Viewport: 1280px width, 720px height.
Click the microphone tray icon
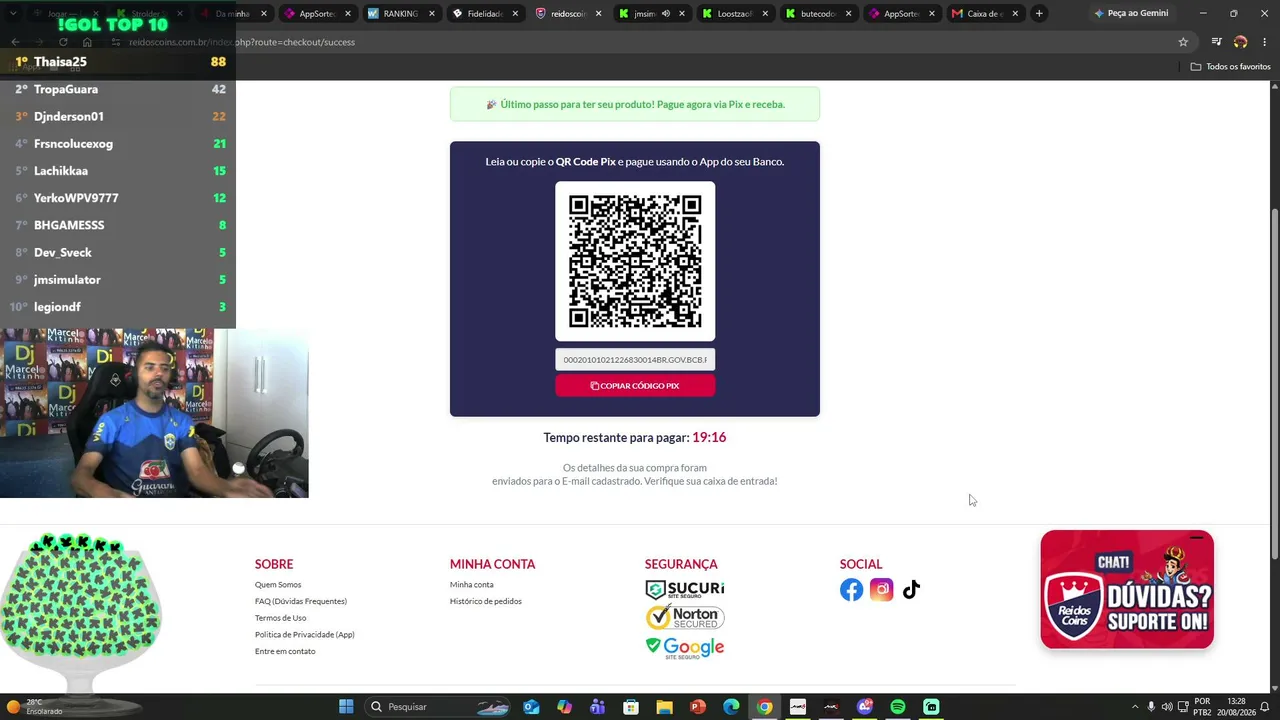pos(1151,707)
